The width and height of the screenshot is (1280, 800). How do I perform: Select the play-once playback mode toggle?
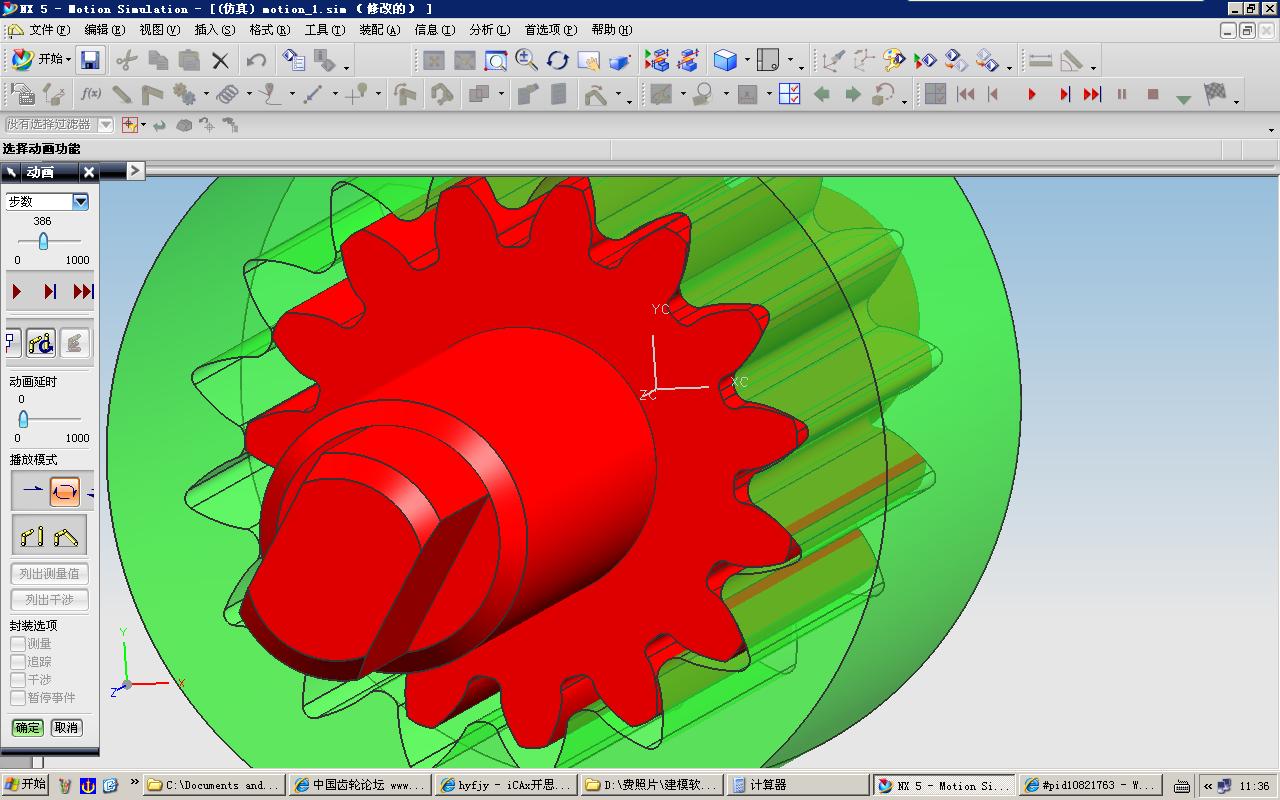pyautogui.click(x=31, y=491)
